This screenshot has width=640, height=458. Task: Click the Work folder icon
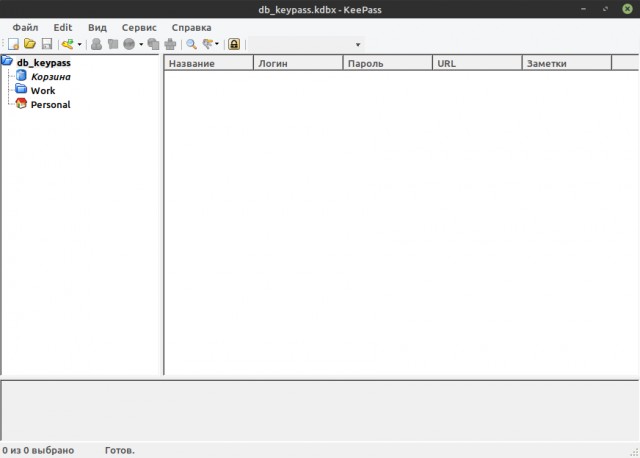[x=21, y=89]
